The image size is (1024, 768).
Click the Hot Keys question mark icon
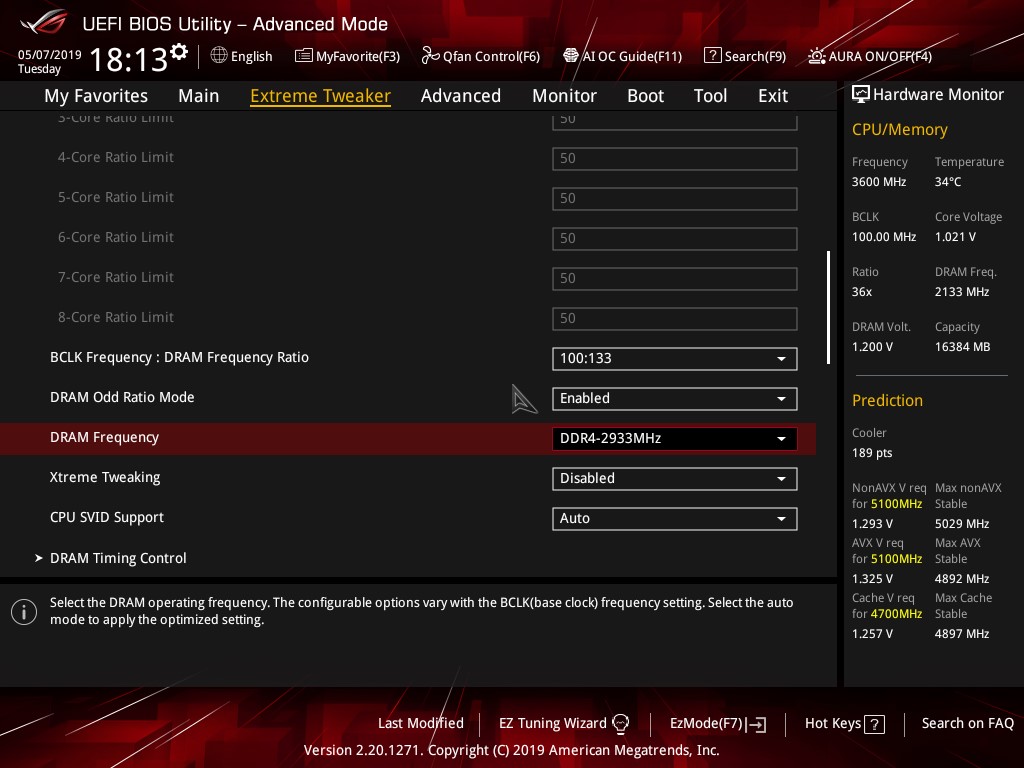[x=874, y=724]
